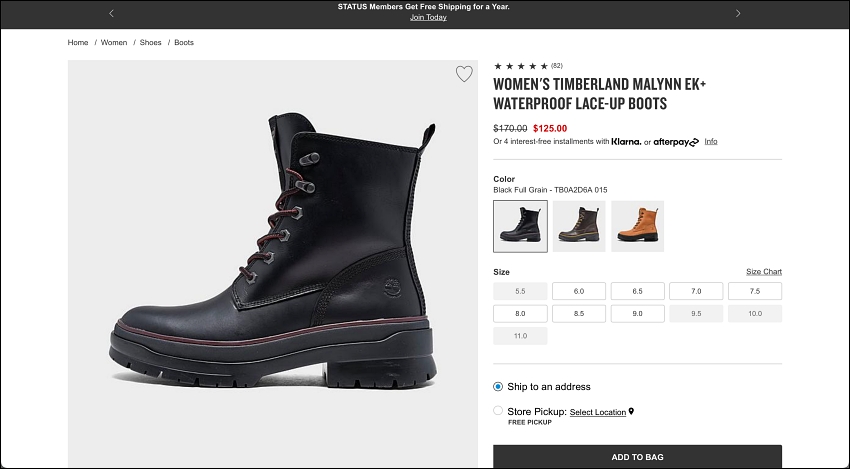Open the five-star rating reviews
The width and height of the screenshot is (850, 469).
(521, 66)
